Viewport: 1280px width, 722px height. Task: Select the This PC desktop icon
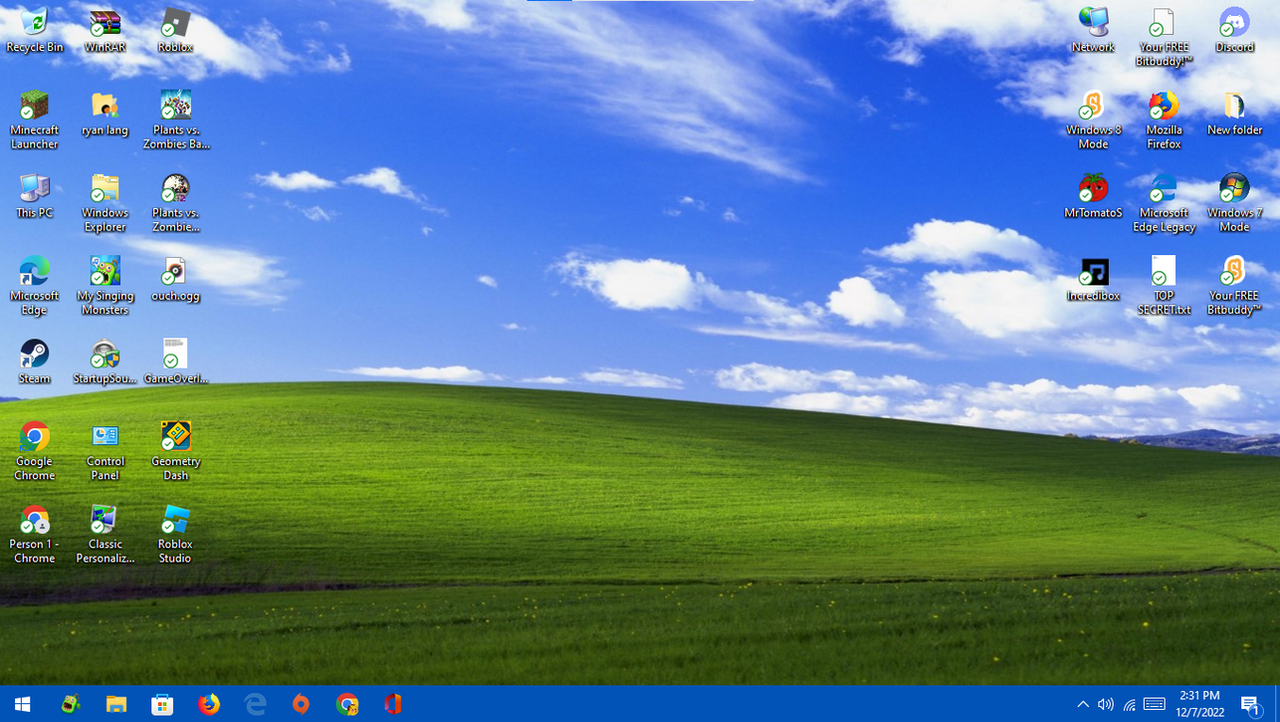(34, 196)
